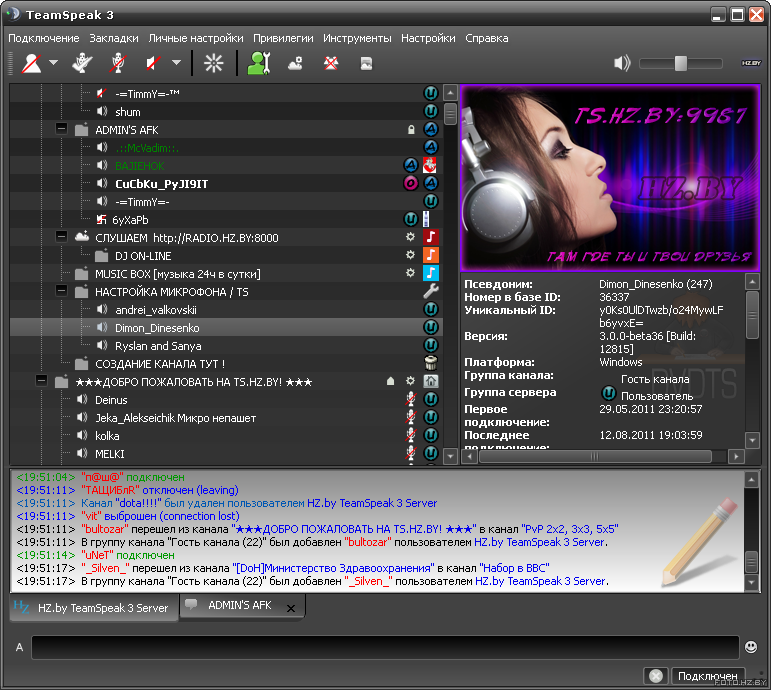Select channel СОЗДАНИЕ КАНАЛА ТУТ !
The image size is (771, 690).
pos(160,364)
